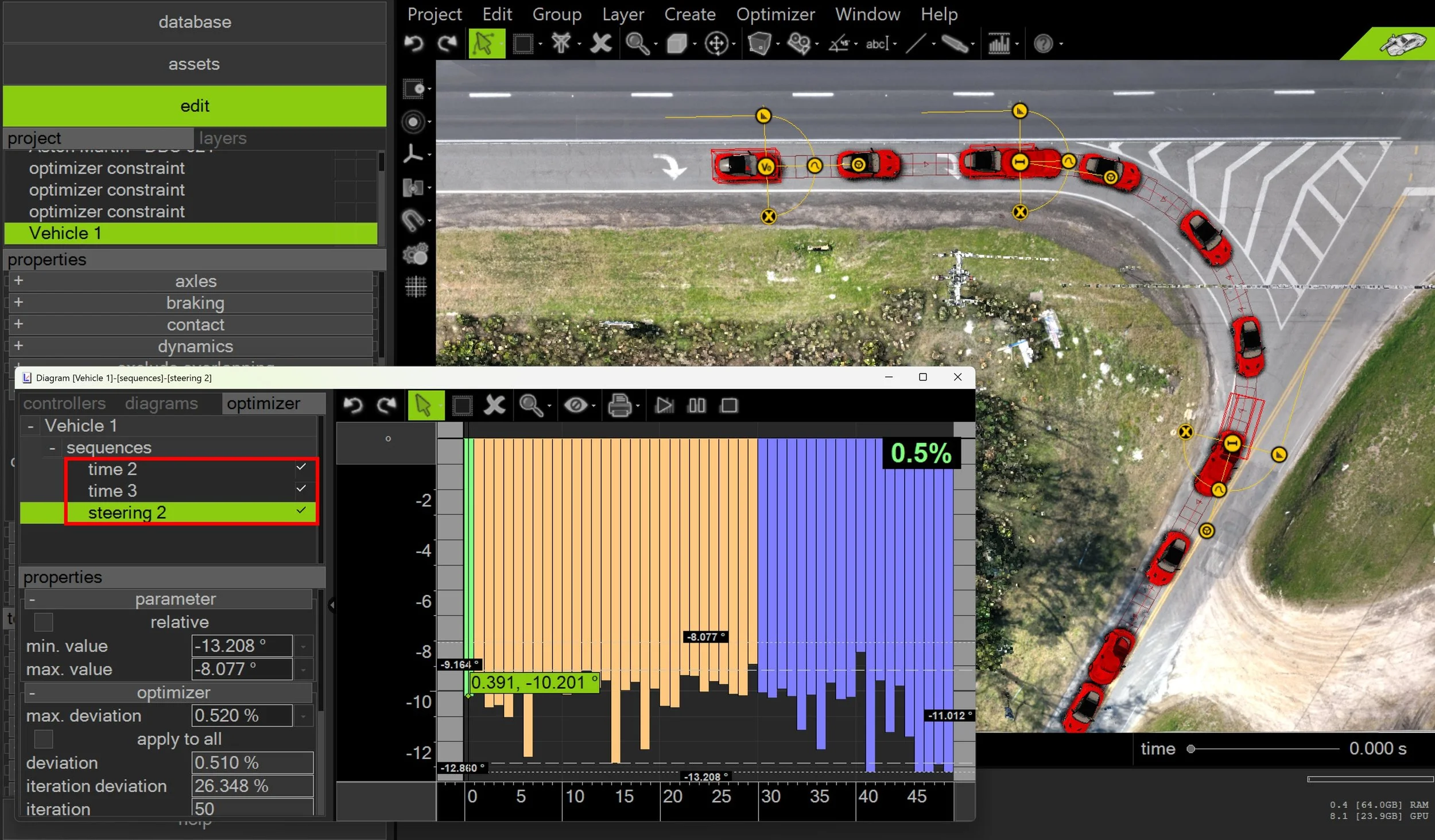Click the angle measurement tool icon
This screenshot has height=840, width=1435.
[x=839, y=44]
